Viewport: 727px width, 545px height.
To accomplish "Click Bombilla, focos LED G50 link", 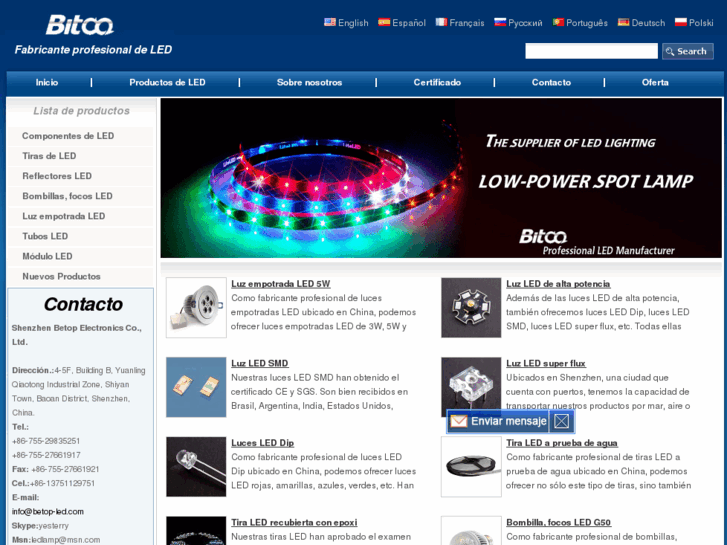I will coord(558,522).
